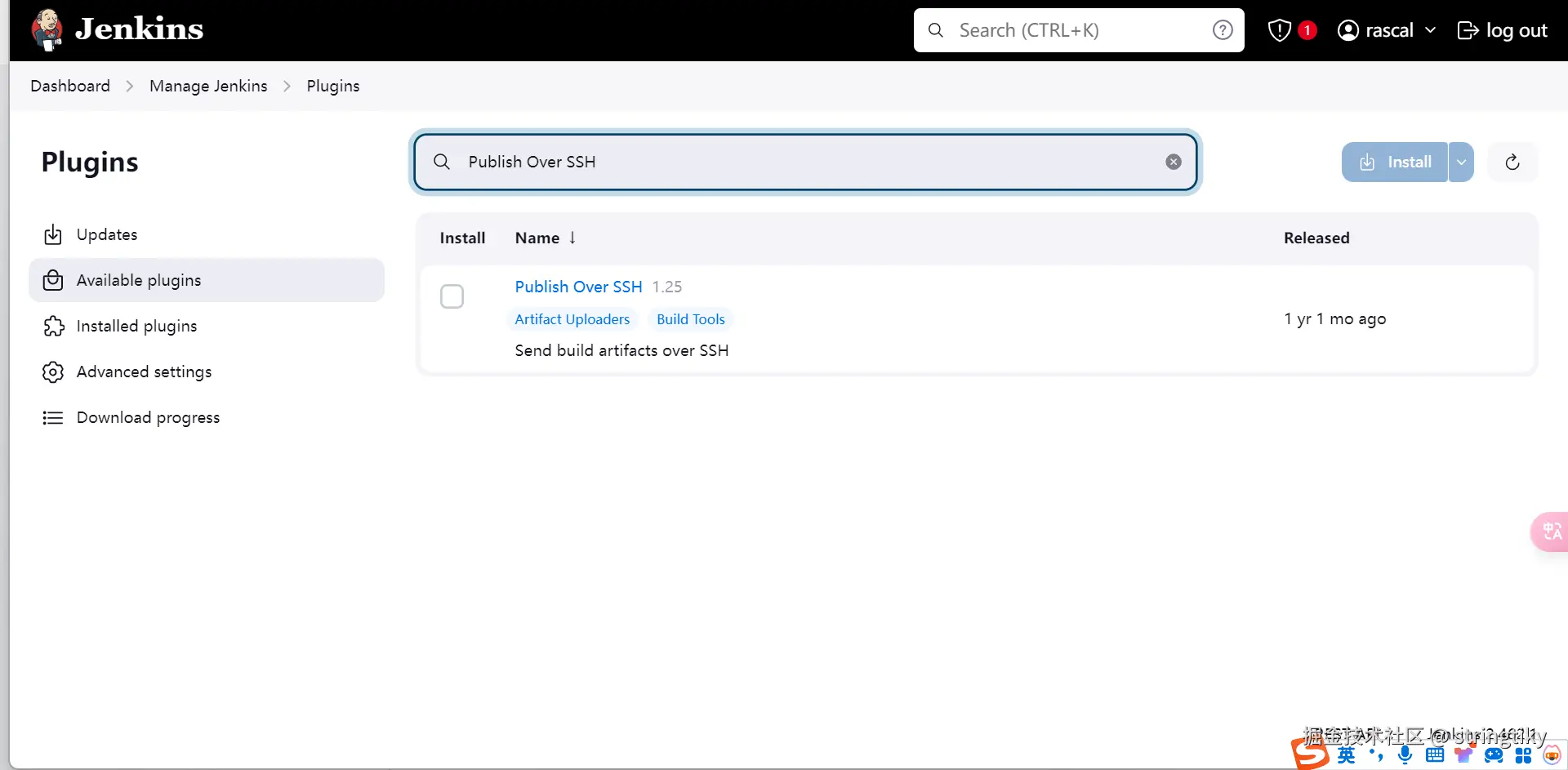Open the Updates section in the sidebar
The image size is (1568, 770).
tap(207, 234)
